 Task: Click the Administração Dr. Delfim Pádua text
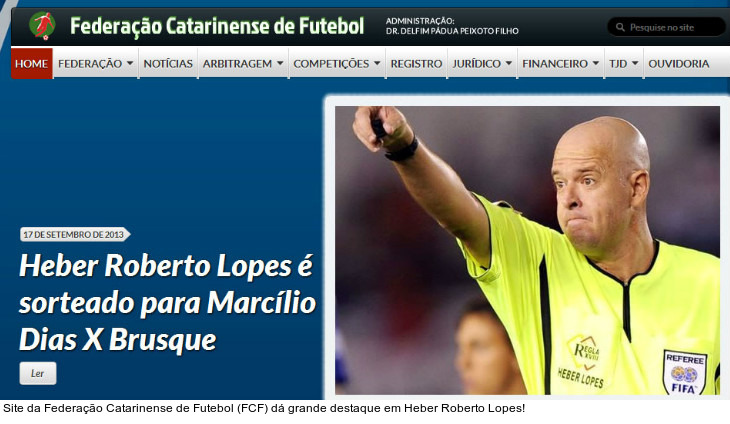(x=452, y=26)
